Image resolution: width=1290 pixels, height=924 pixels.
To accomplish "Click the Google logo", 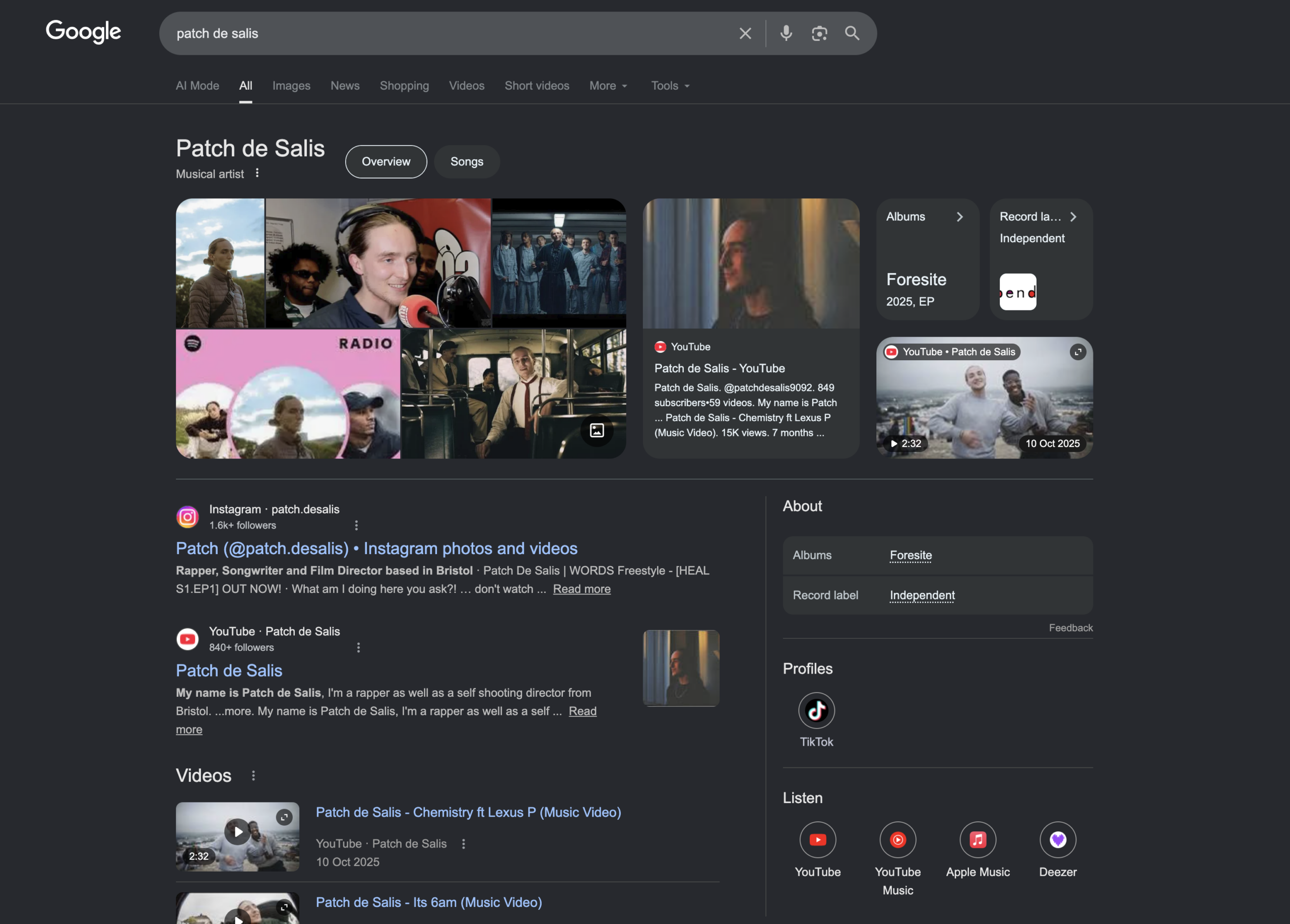I will [x=83, y=32].
